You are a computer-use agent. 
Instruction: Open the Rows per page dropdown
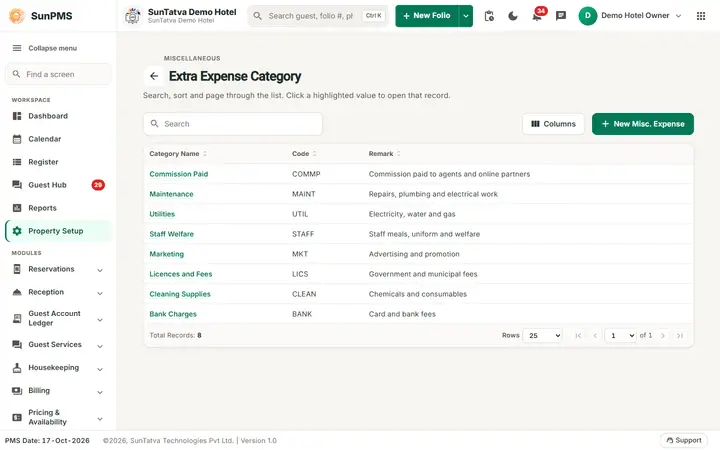tap(543, 336)
